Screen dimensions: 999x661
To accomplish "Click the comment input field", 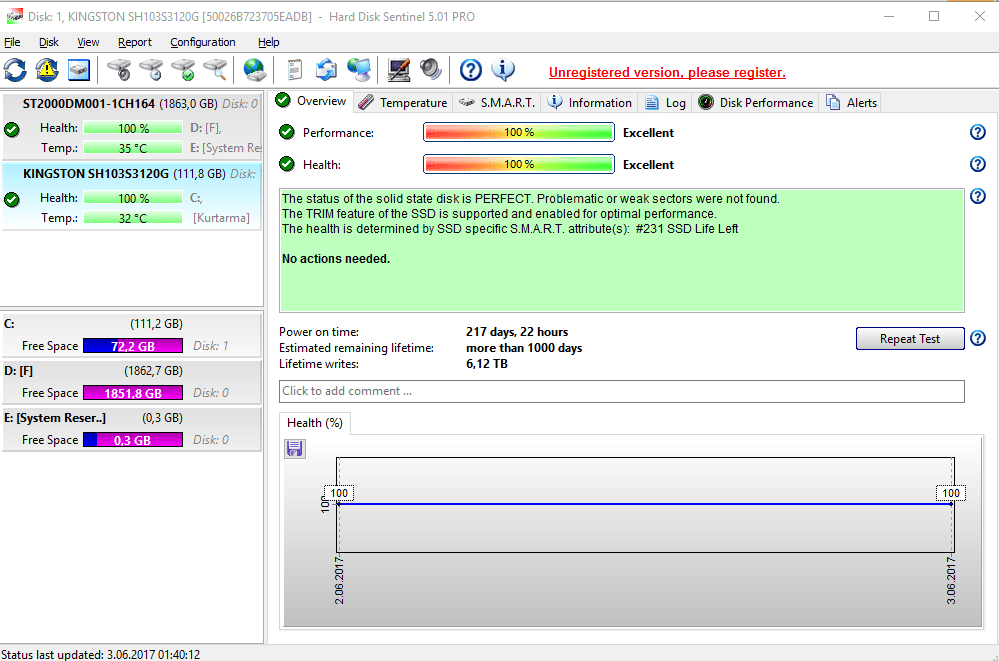I will click(622, 391).
